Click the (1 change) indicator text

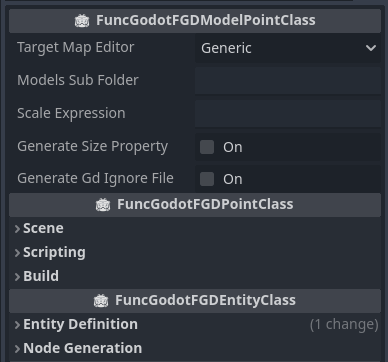click(x=344, y=325)
